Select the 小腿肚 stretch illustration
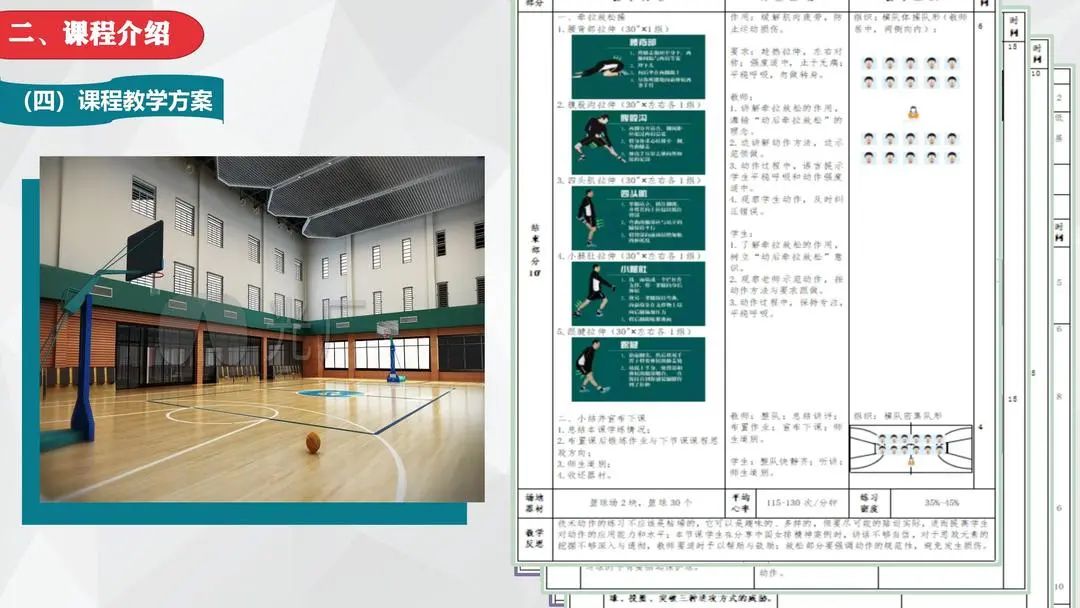 pyautogui.click(x=637, y=293)
